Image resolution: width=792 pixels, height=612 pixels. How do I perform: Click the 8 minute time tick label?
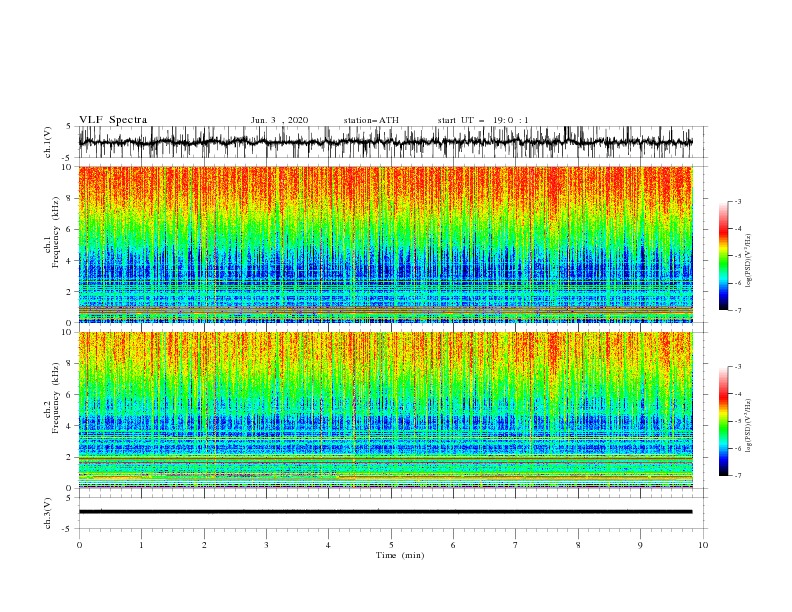(x=578, y=545)
